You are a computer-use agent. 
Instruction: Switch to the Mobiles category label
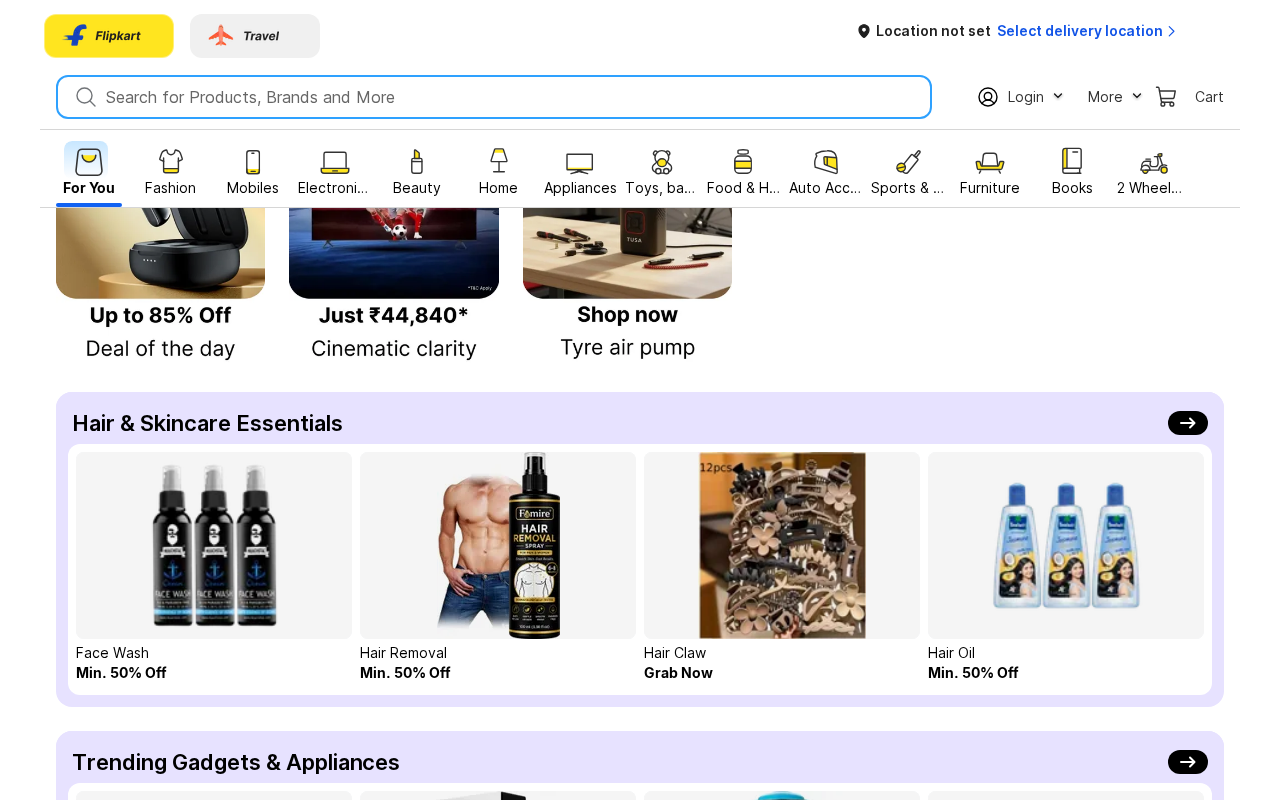(253, 188)
